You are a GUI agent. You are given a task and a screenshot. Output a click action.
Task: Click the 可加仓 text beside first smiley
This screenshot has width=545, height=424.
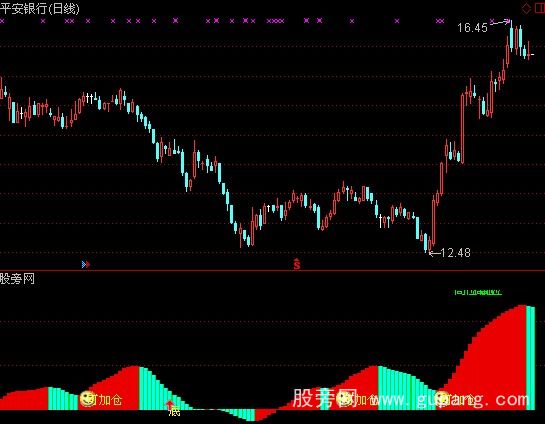coord(109,400)
